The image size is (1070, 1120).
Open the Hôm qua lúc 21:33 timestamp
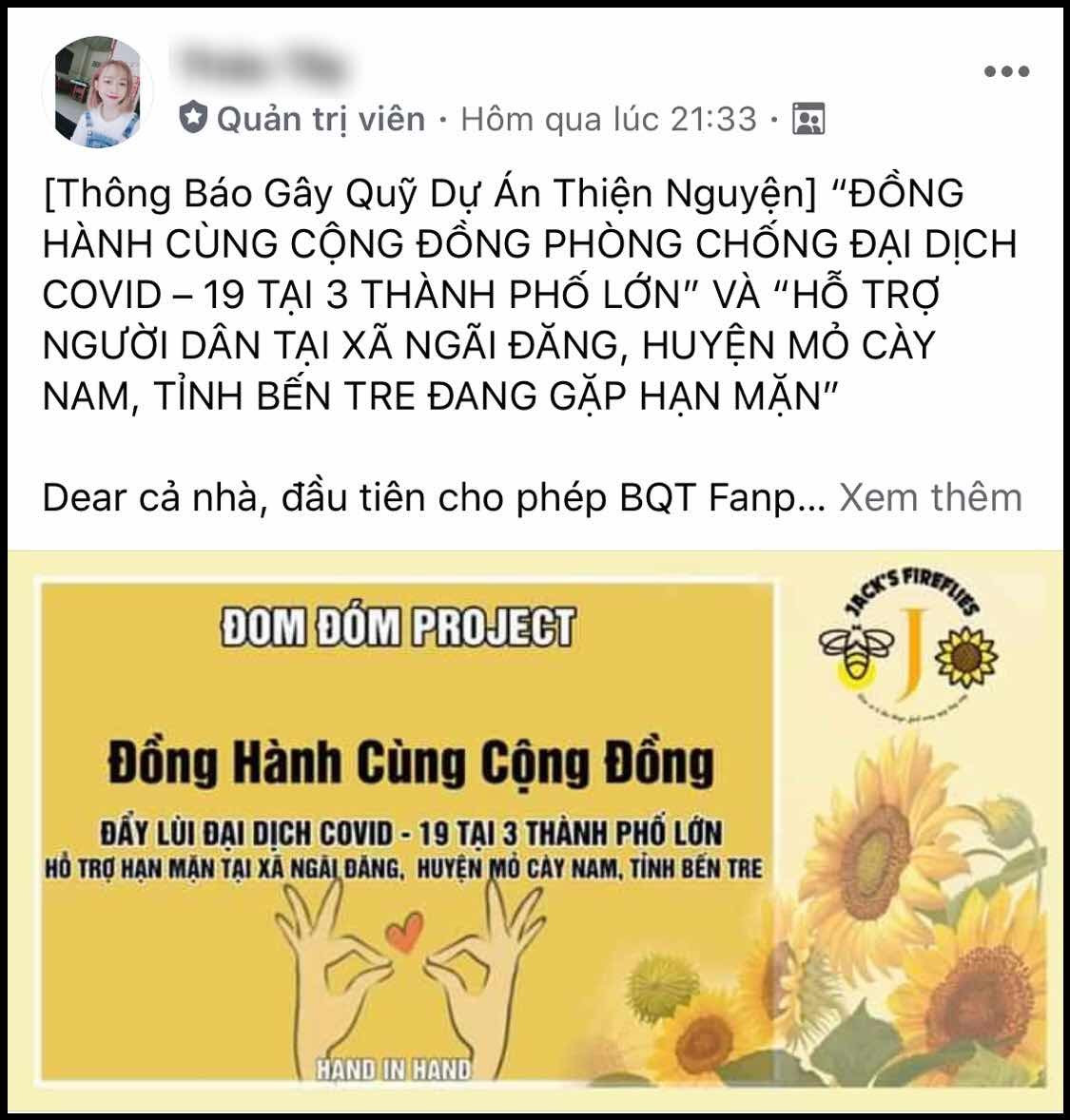point(609,119)
